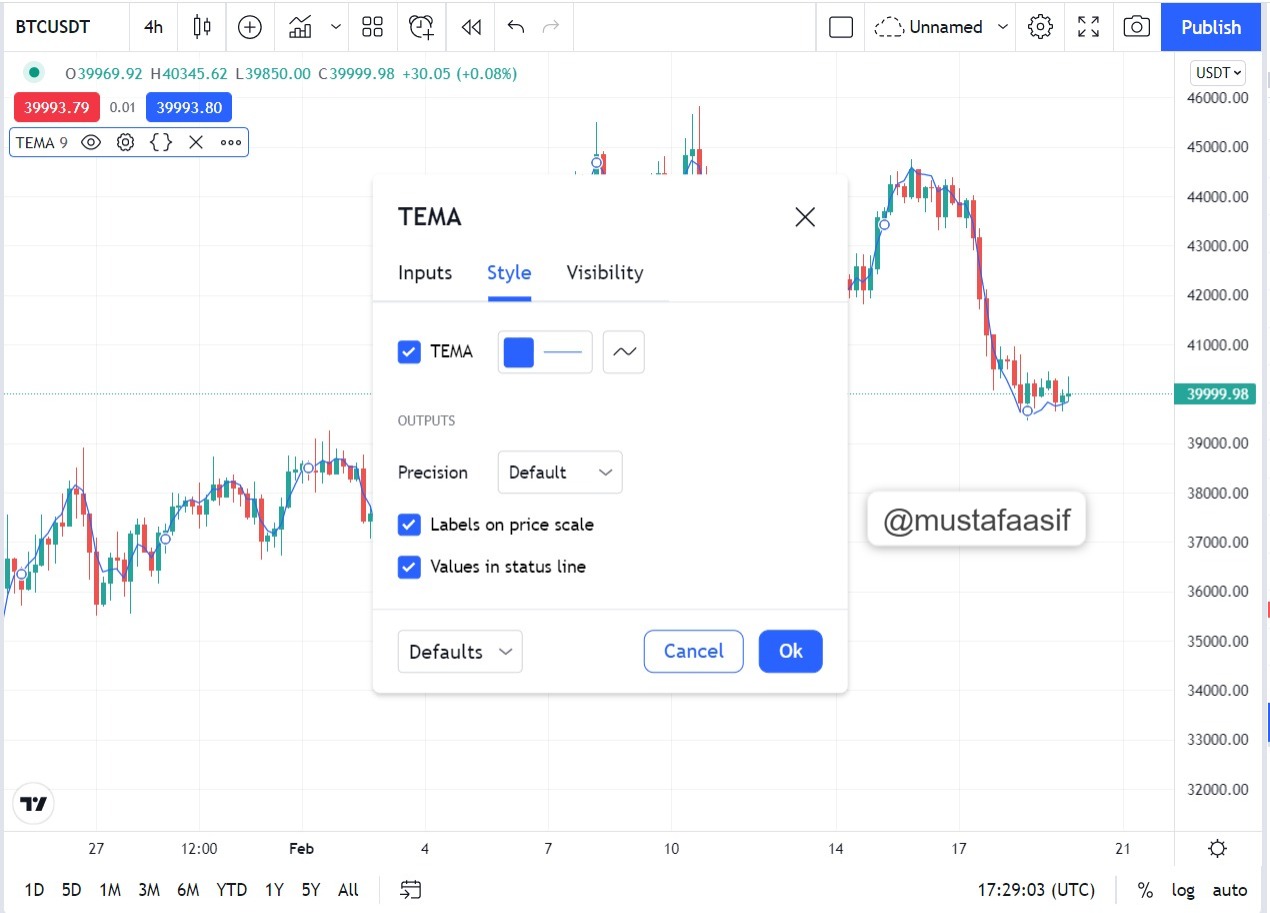The width and height of the screenshot is (1270, 913).
Task: Open the Defaults dropdown in dialog
Action: tap(460, 652)
